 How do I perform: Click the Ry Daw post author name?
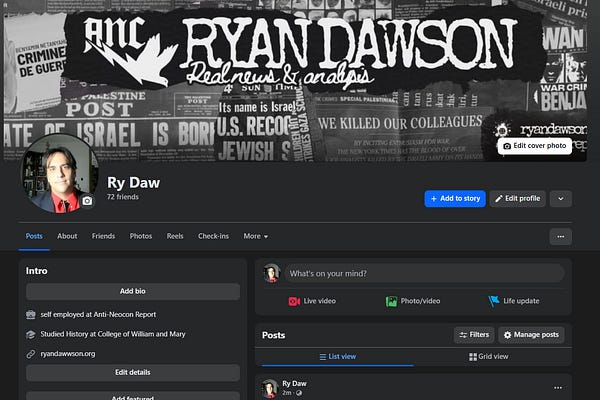coord(294,384)
